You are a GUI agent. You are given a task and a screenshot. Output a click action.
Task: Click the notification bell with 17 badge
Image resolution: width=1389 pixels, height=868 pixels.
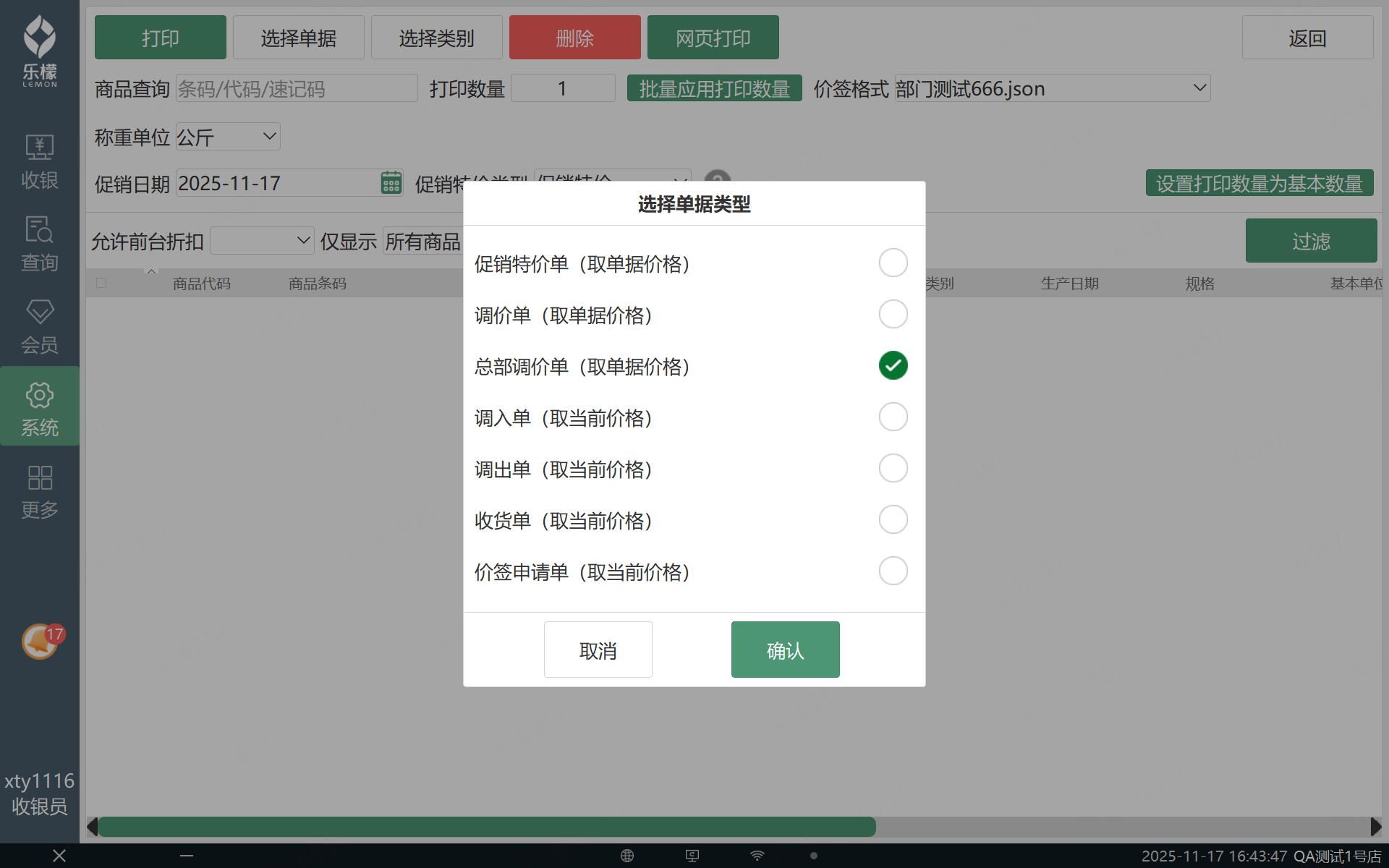[x=41, y=641]
